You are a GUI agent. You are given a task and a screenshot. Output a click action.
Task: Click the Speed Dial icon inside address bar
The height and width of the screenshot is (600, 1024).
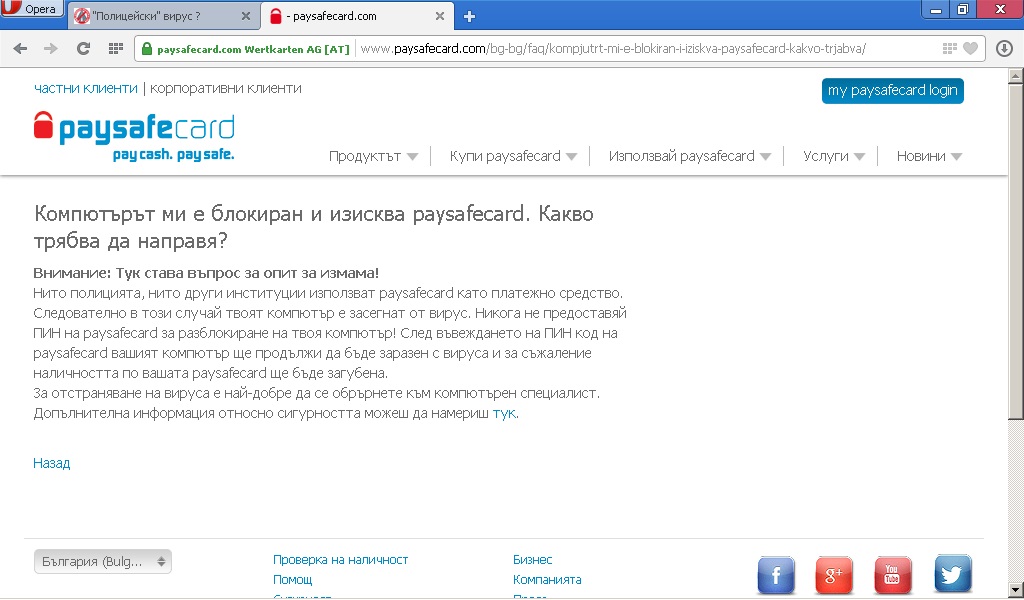click(950, 48)
